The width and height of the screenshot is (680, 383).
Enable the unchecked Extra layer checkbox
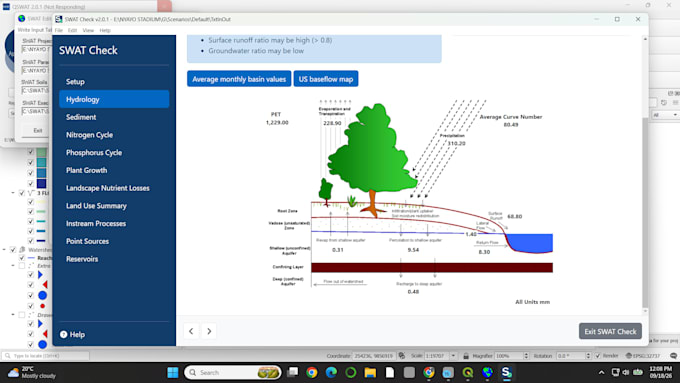(x=22, y=265)
